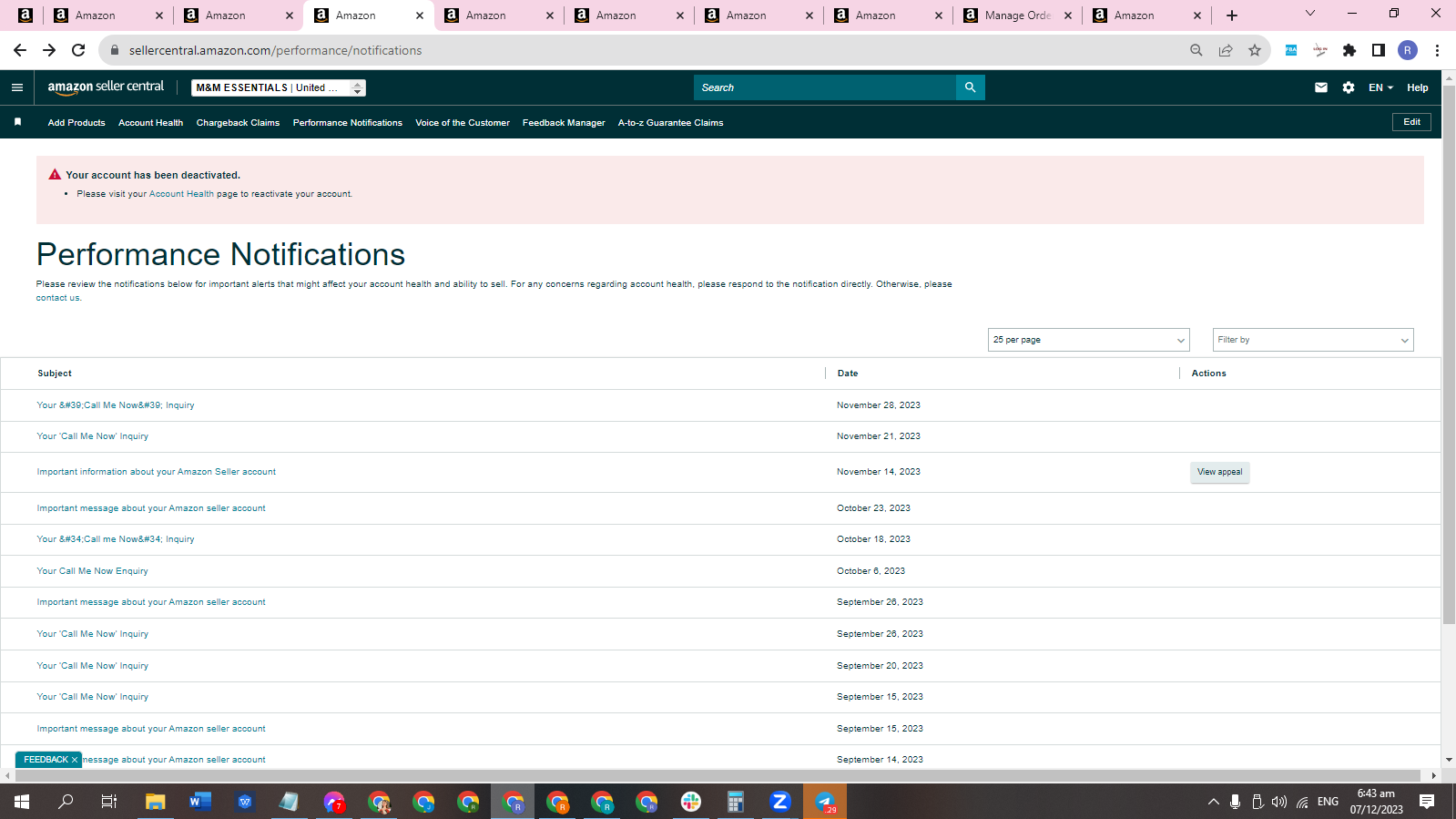Expand the EN language dropdown
Screen dimensions: 1456x819
click(x=1380, y=87)
